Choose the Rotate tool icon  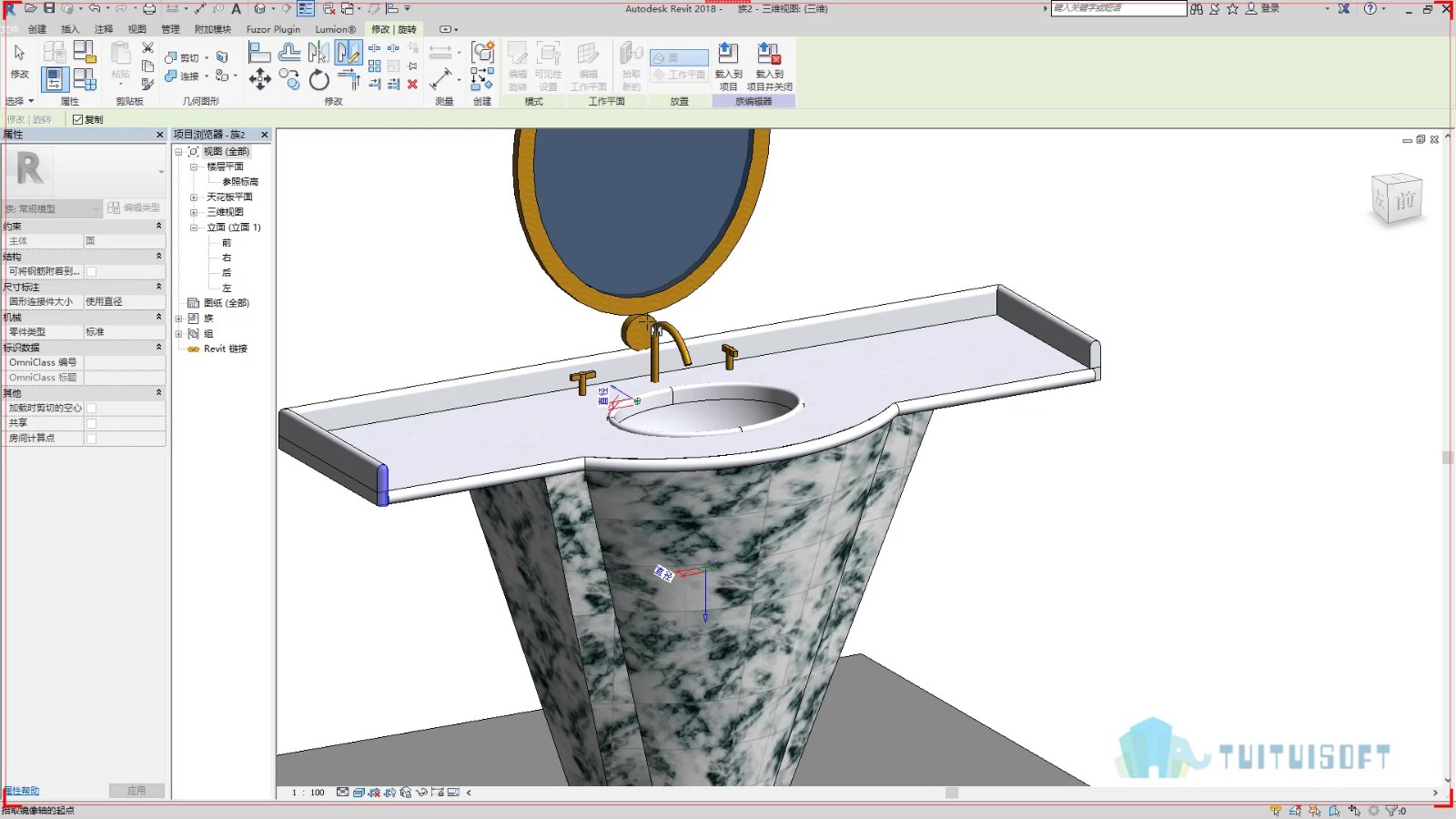click(x=318, y=80)
